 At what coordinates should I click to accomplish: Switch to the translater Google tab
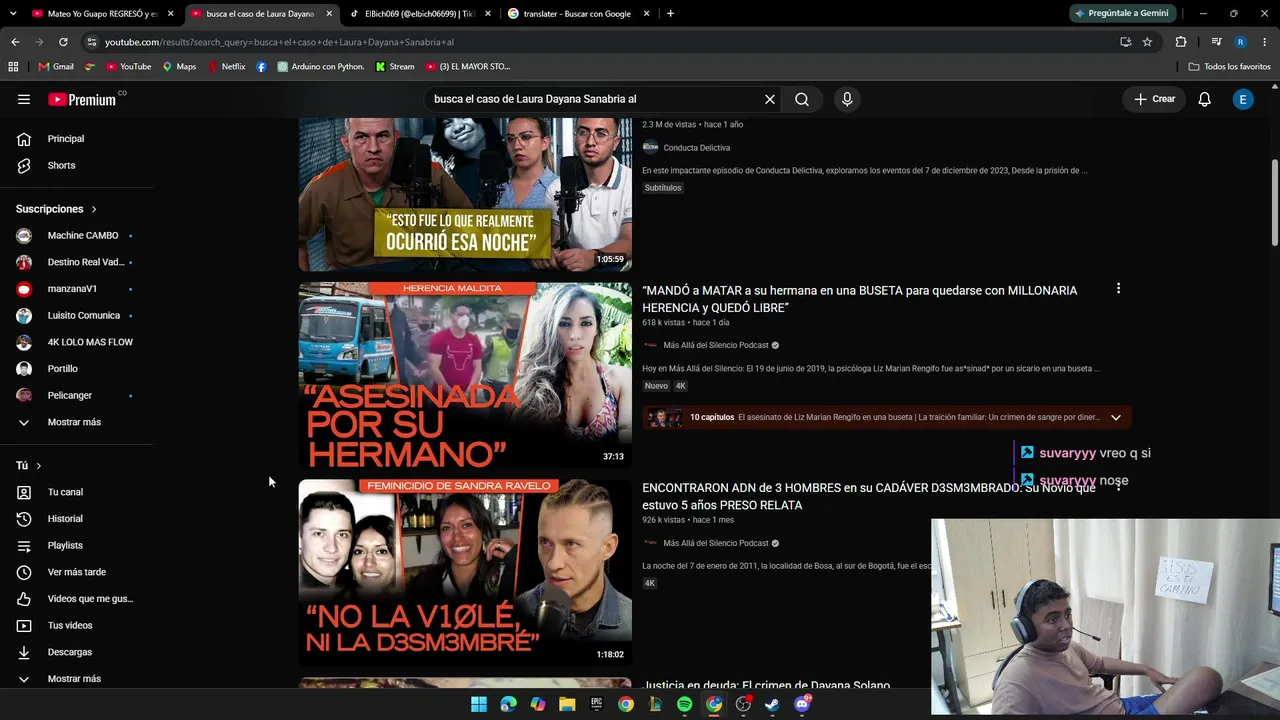[578, 14]
